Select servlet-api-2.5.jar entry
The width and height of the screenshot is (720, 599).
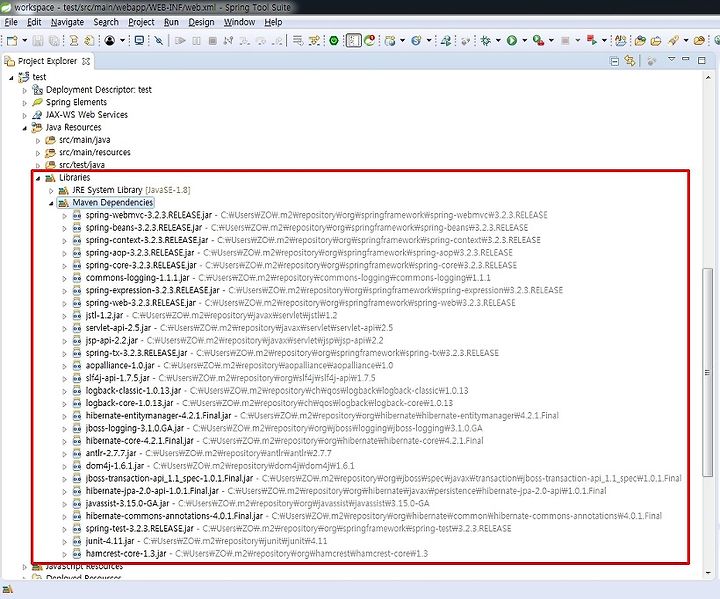pos(118,328)
